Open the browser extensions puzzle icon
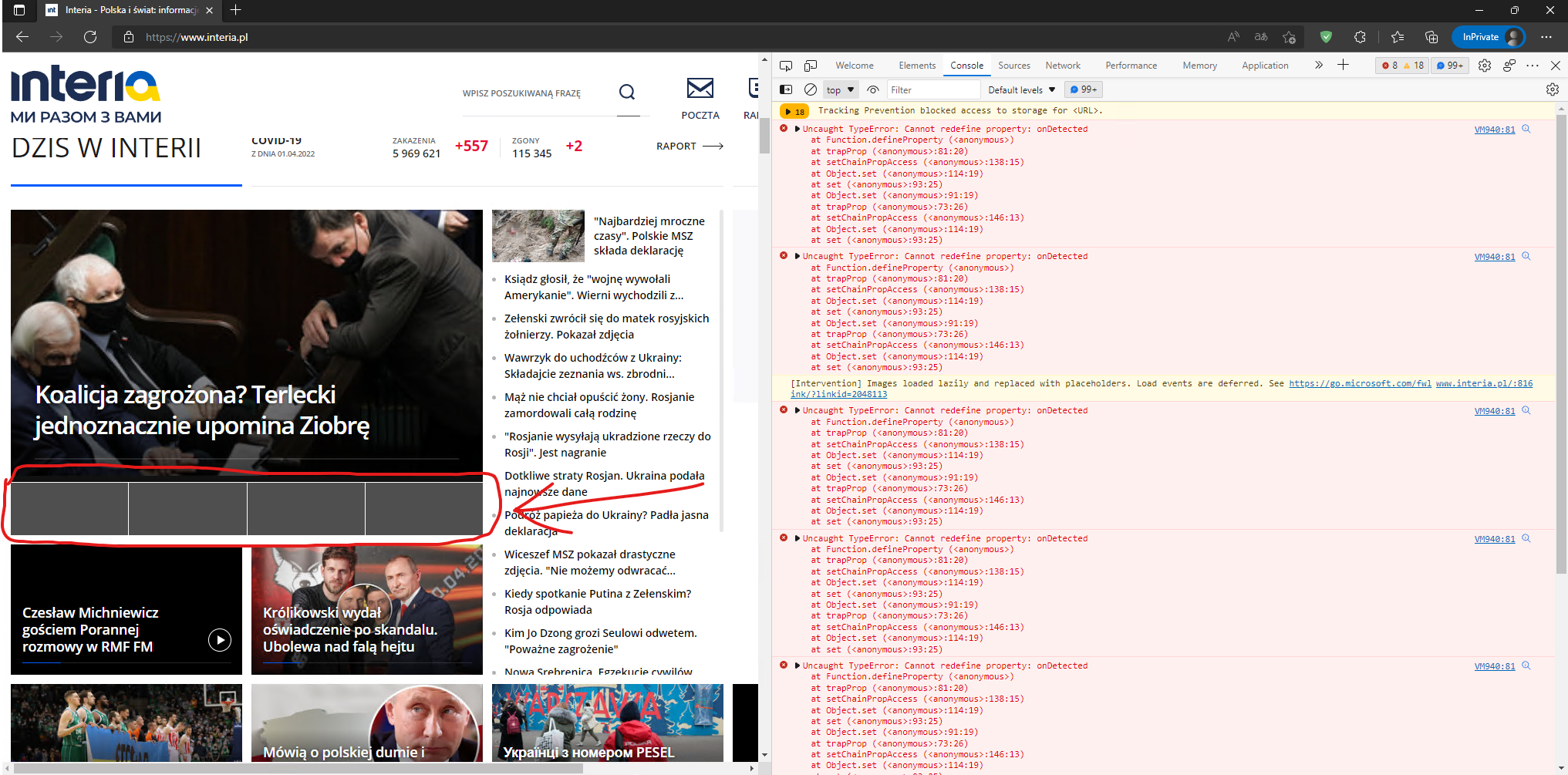This screenshot has width=1568, height=775. point(1360,37)
